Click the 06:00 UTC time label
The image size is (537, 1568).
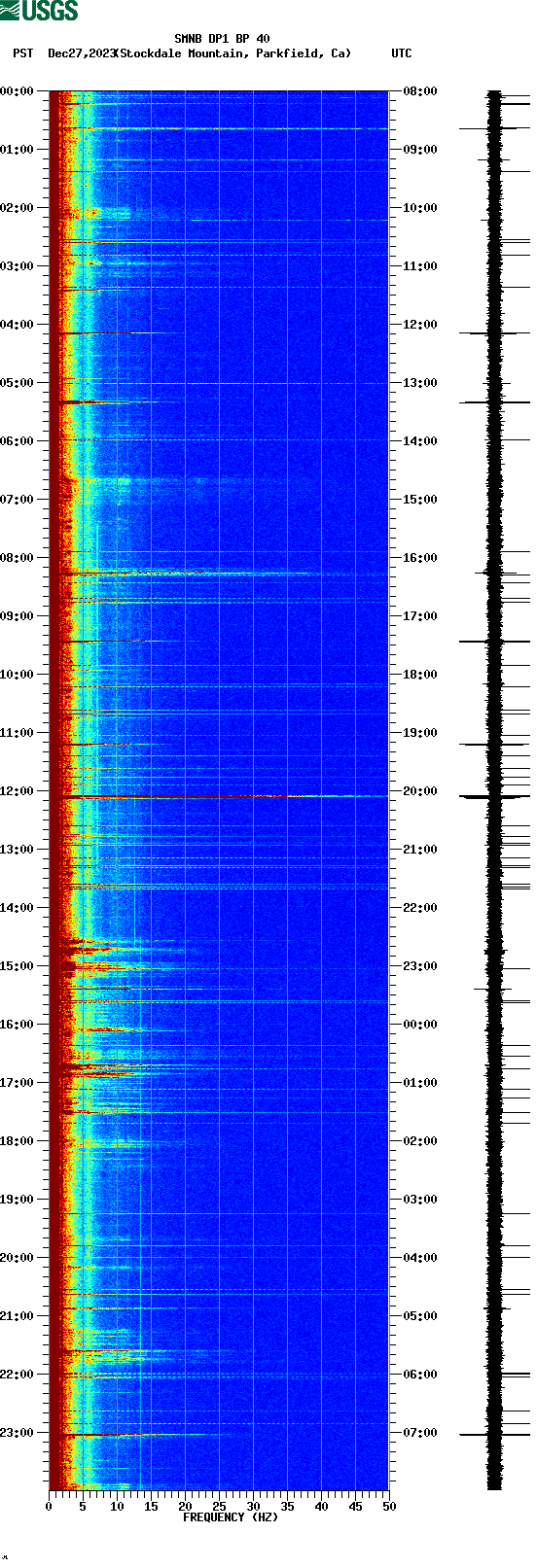419,1375
